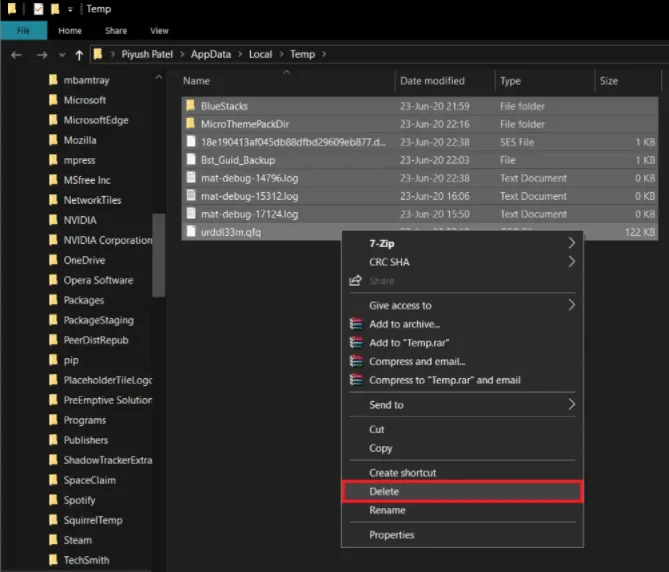Click the new folder icon in title bar

(55, 9)
